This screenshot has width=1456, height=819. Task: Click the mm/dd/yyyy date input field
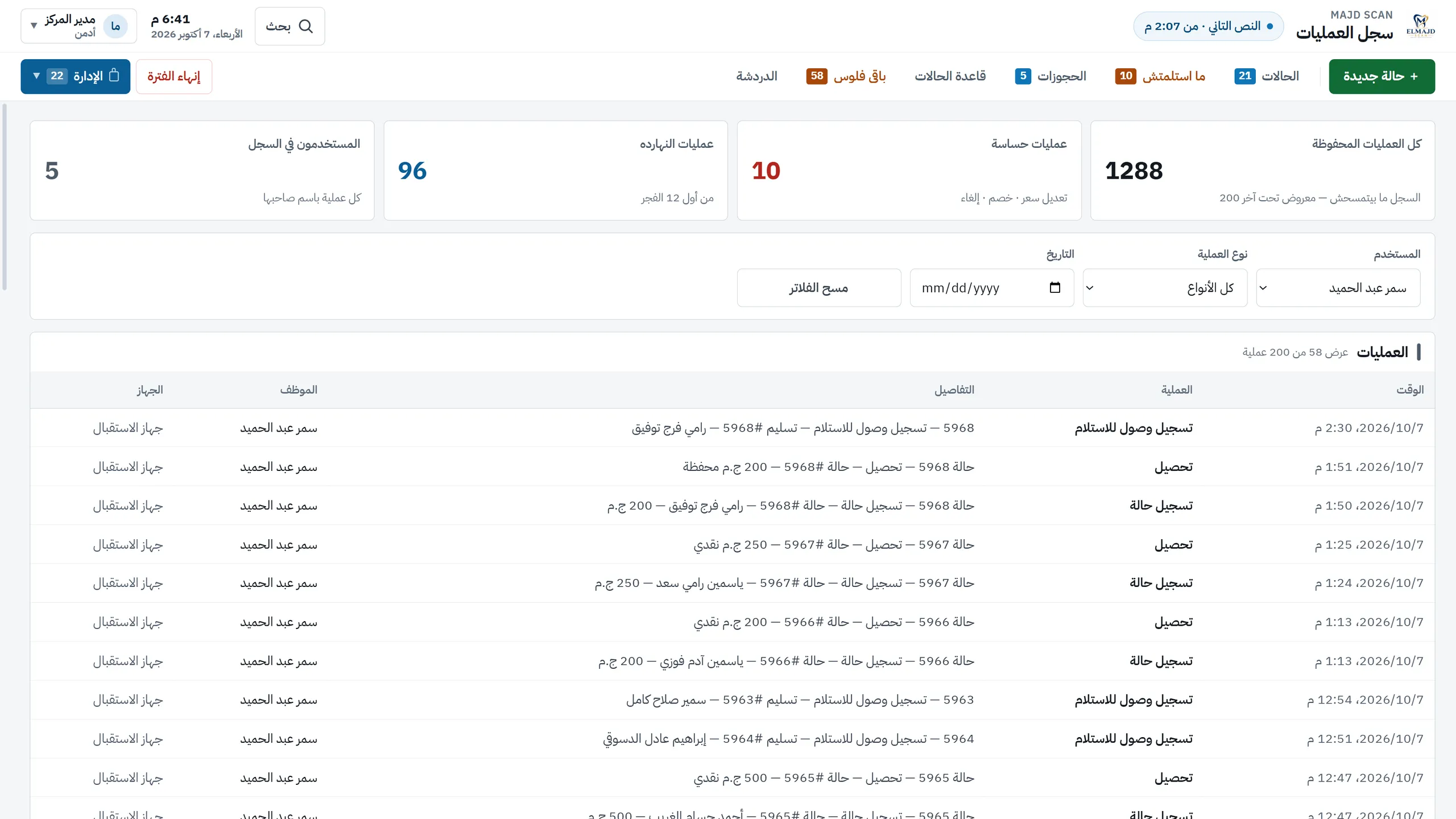coord(992,288)
